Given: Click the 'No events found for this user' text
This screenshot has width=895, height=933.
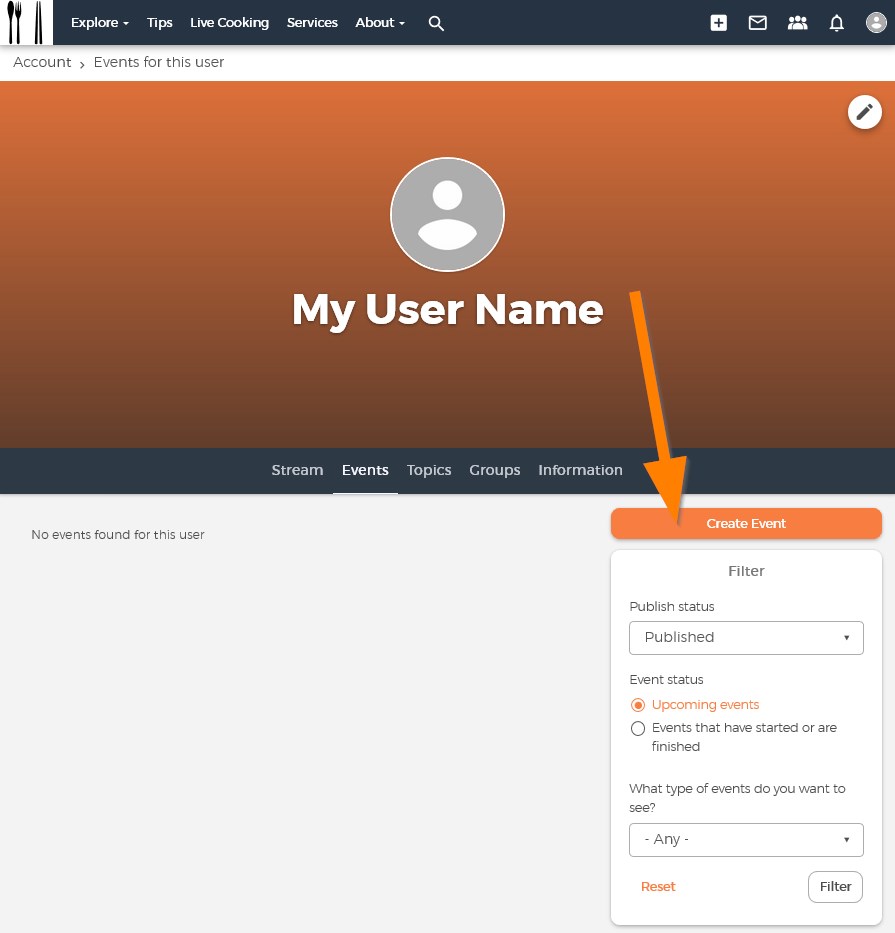Looking at the screenshot, I should pyautogui.click(x=118, y=534).
